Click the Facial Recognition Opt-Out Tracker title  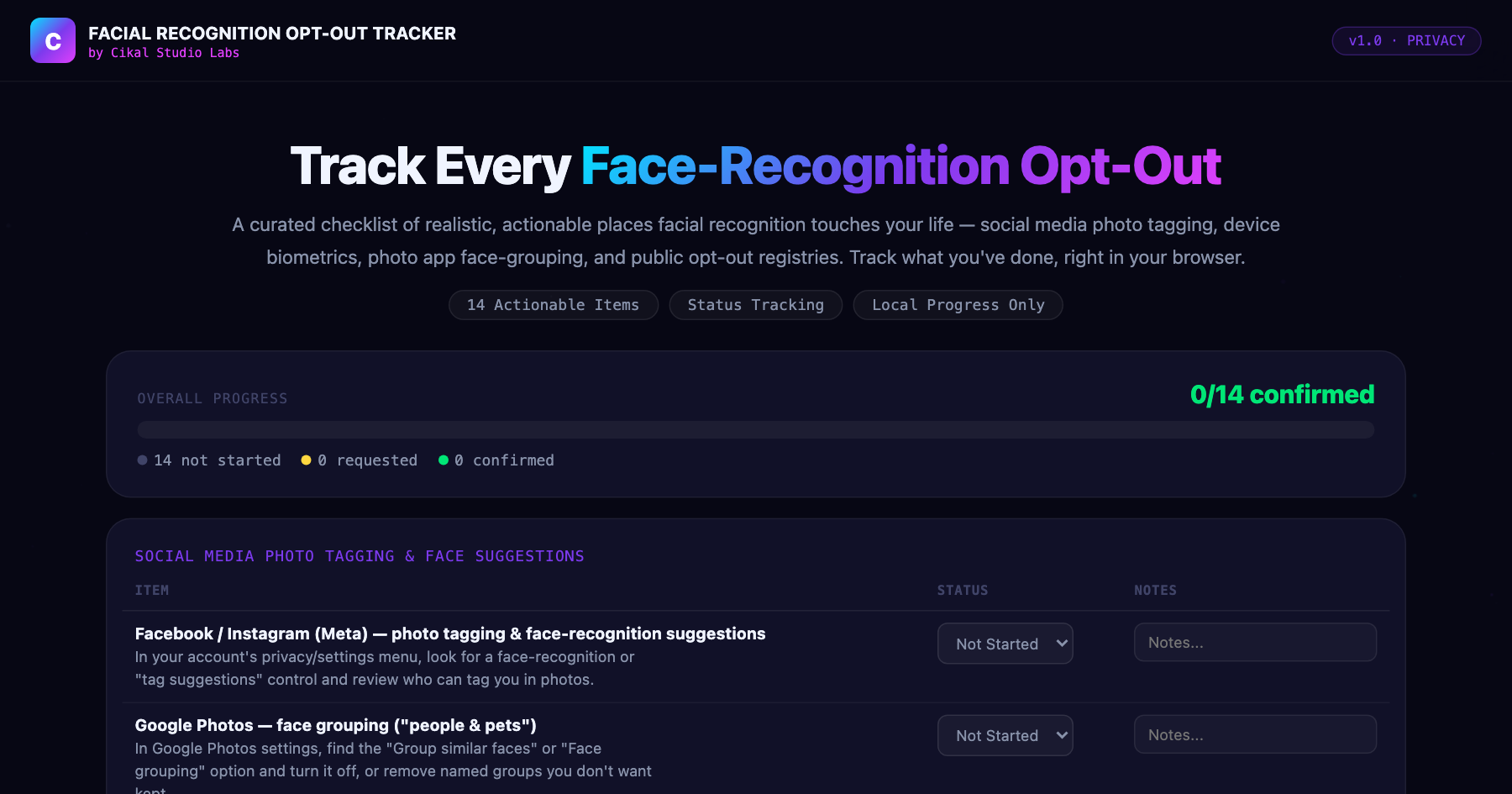tap(272, 34)
